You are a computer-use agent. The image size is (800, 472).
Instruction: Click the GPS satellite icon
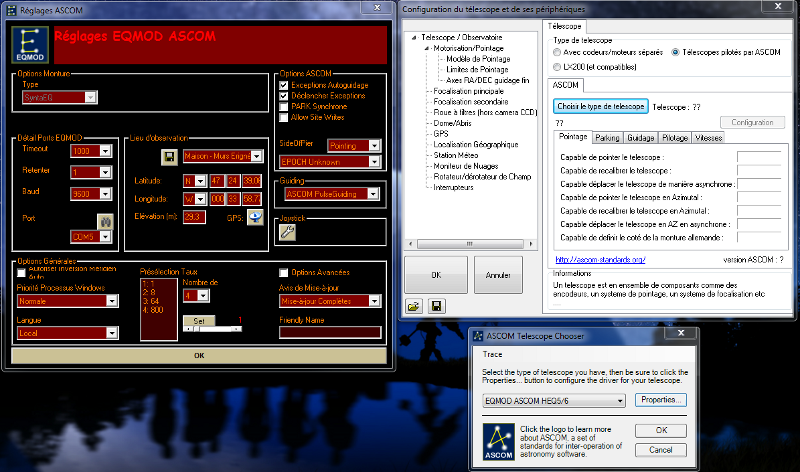[x=256, y=217]
